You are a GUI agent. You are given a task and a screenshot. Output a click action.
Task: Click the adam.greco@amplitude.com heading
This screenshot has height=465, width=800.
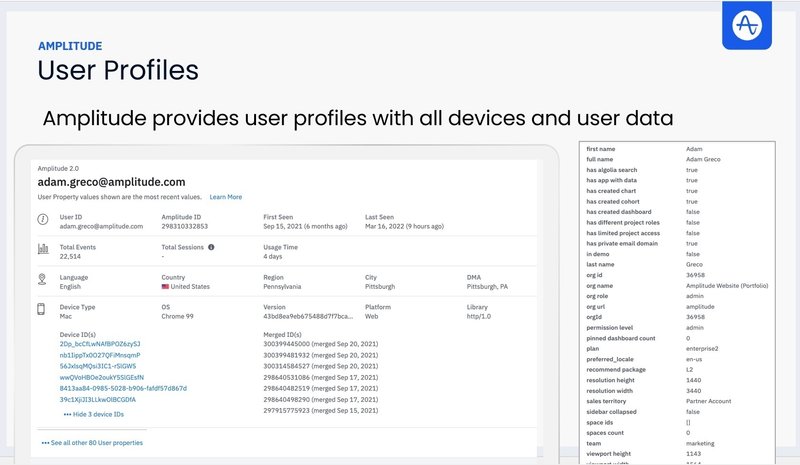pos(111,182)
